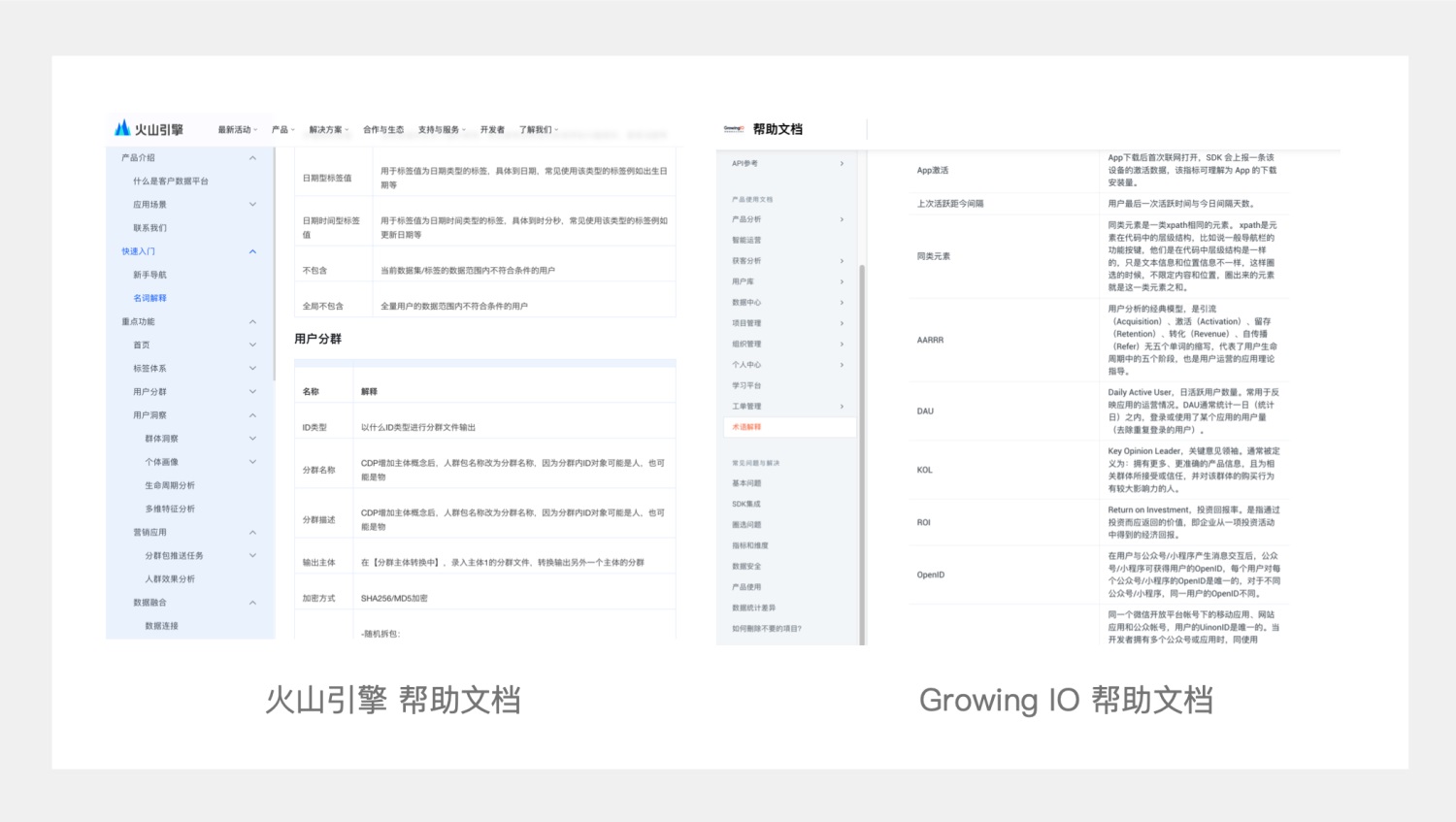Expand the 应用场景 chevron
Viewport: 1456px width, 822px height.
[252, 204]
